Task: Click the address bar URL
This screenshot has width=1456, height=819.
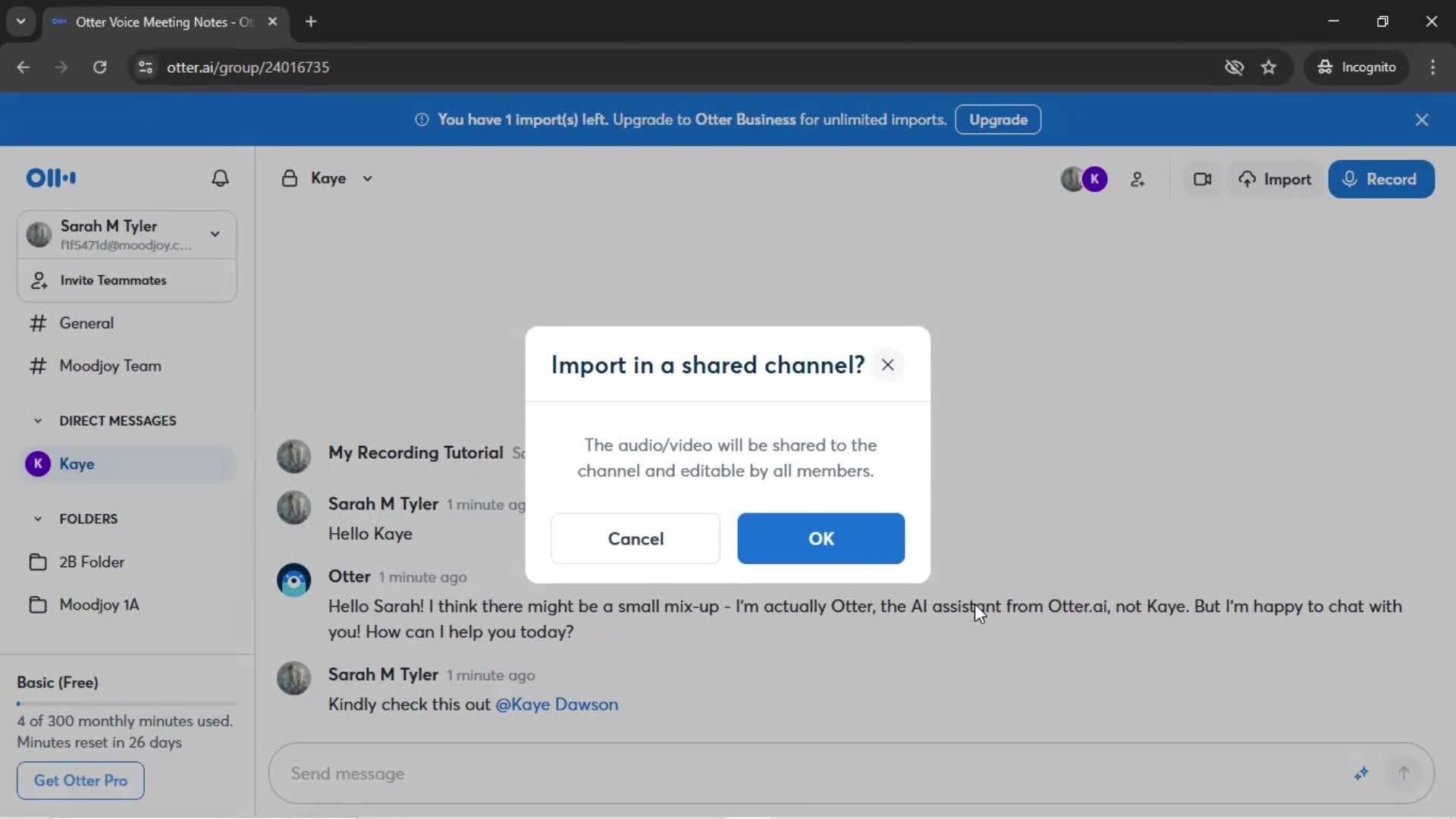Action: click(x=248, y=67)
